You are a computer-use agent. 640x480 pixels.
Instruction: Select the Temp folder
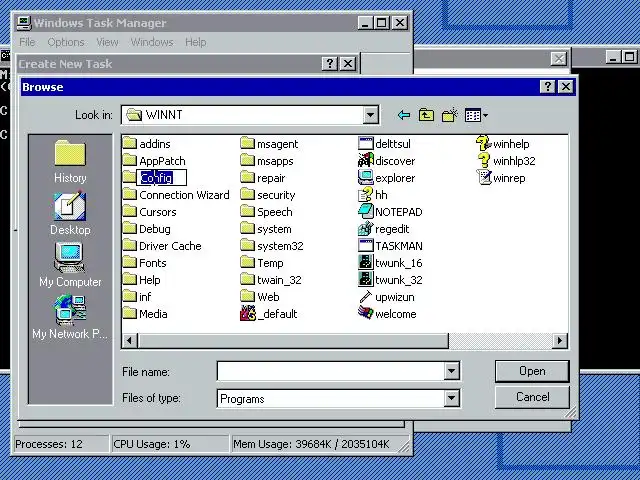tap(262, 263)
